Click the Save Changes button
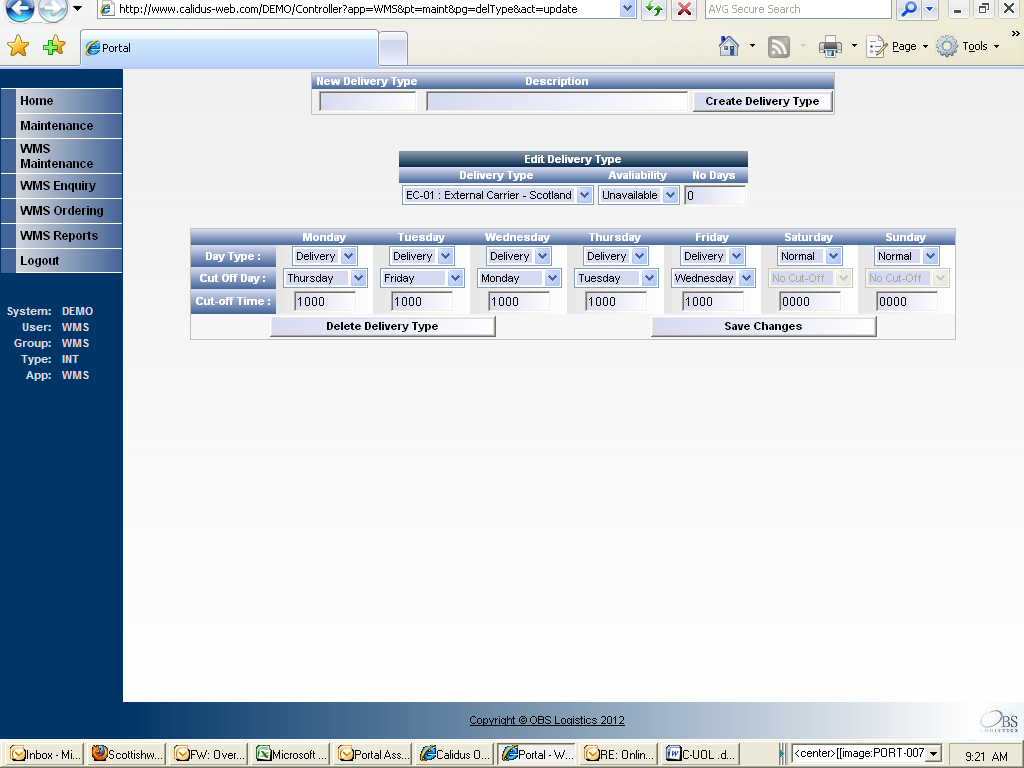Viewport: 1024px width, 768px height. point(763,326)
